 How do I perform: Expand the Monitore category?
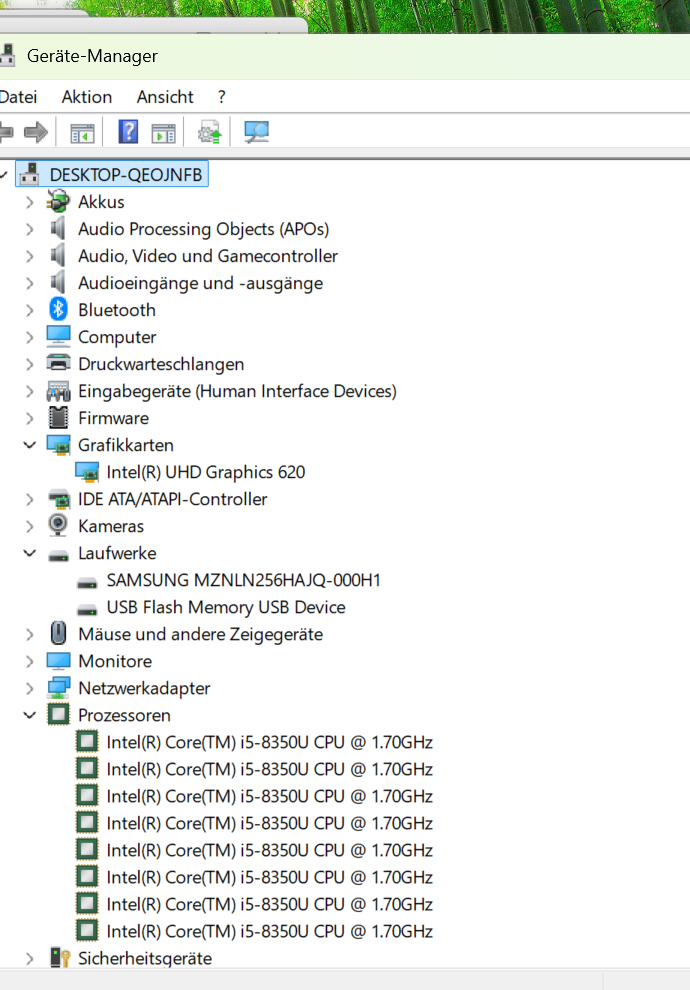(x=30, y=661)
